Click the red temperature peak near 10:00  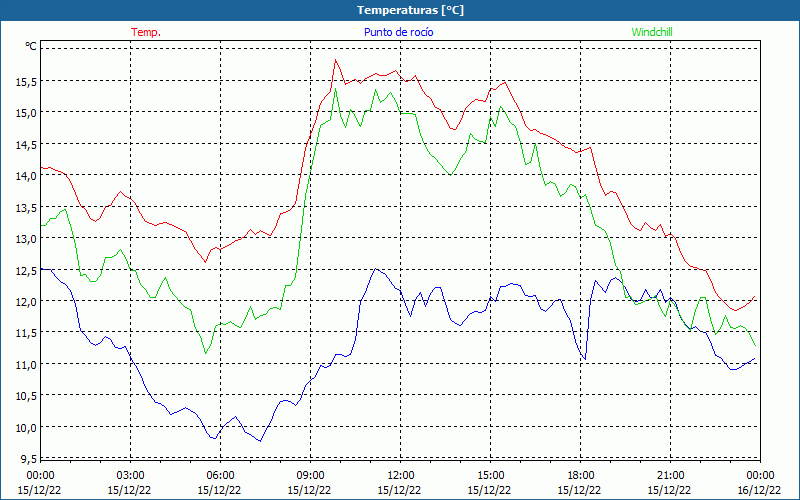tap(335, 60)
